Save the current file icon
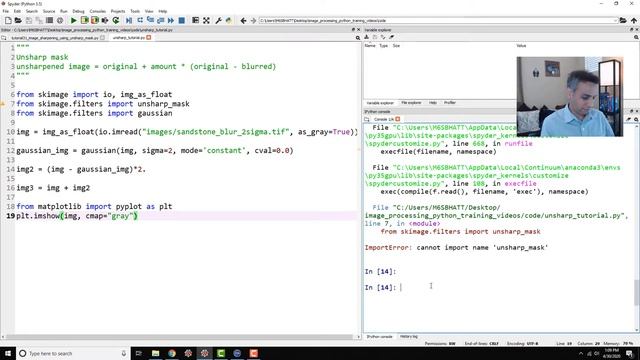The image size is (640, 360). point(29,20)
